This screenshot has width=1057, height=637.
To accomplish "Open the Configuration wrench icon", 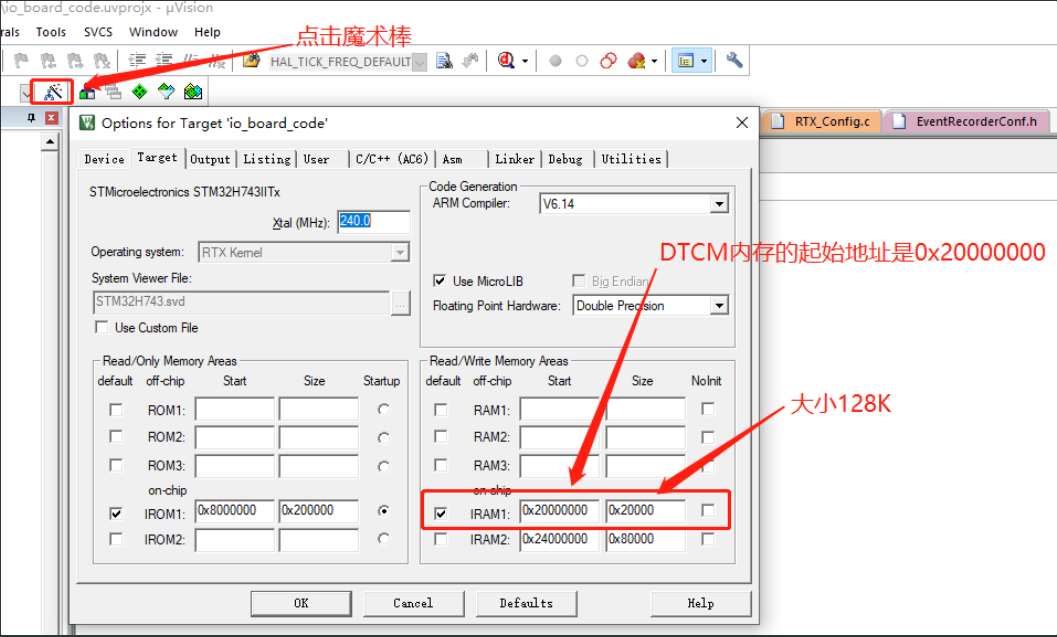I will coord(733,60).
